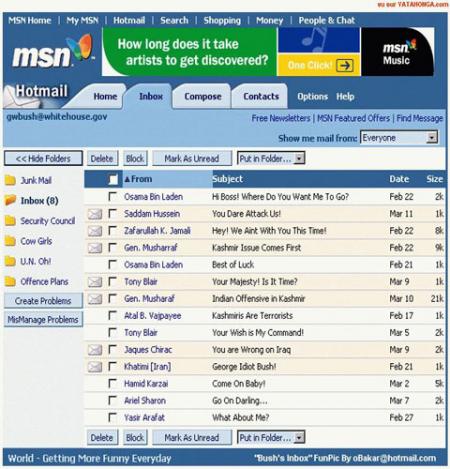The width and height of the screenshot is (450, 469).
Task: Click the sort arrow next to From
Action: point(127,179)
